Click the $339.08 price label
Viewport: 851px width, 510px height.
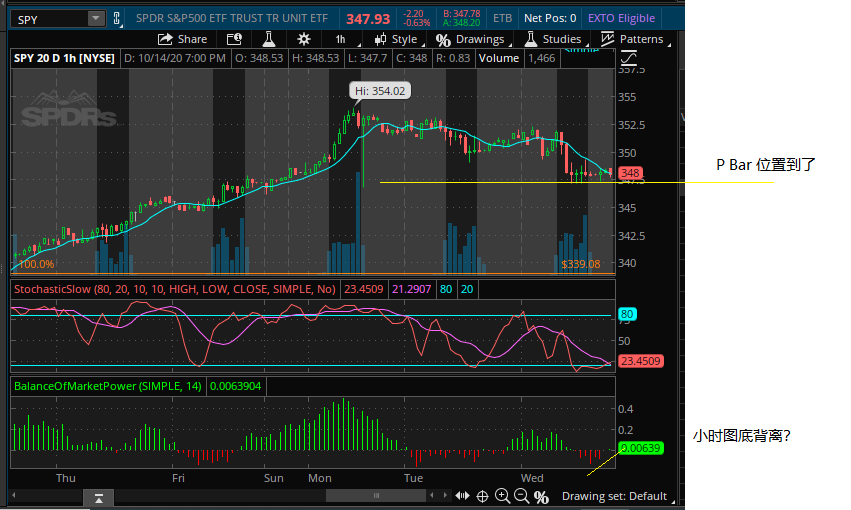pos(581,264)
